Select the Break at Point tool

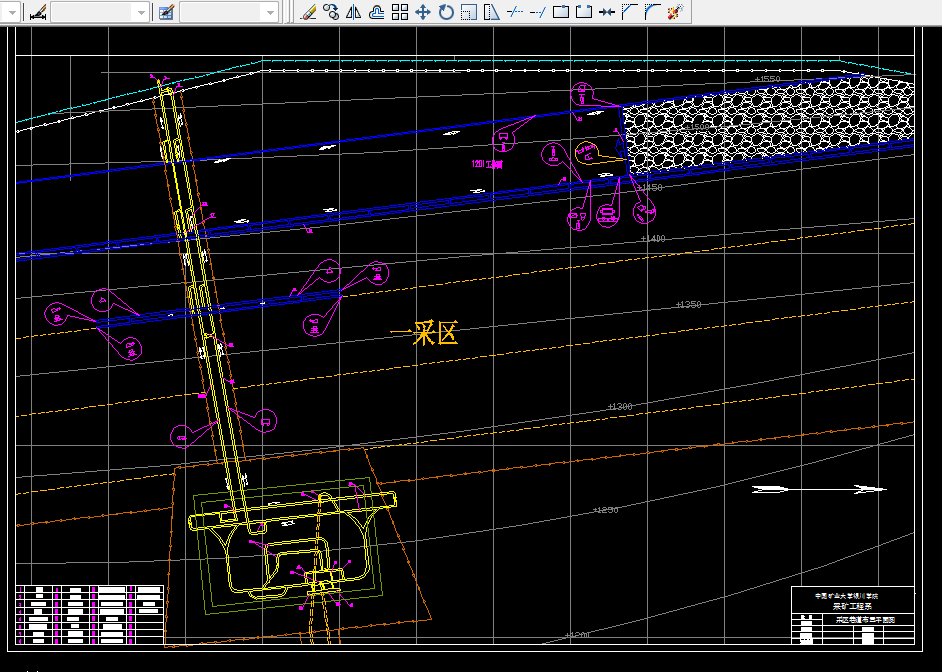point(561,11)
